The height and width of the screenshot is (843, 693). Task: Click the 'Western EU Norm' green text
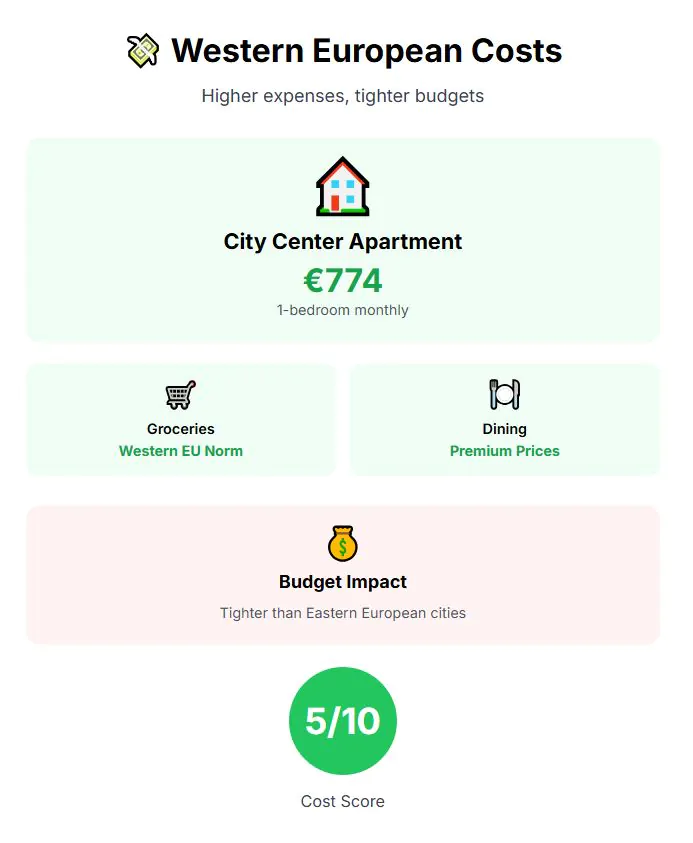(181, 451)
